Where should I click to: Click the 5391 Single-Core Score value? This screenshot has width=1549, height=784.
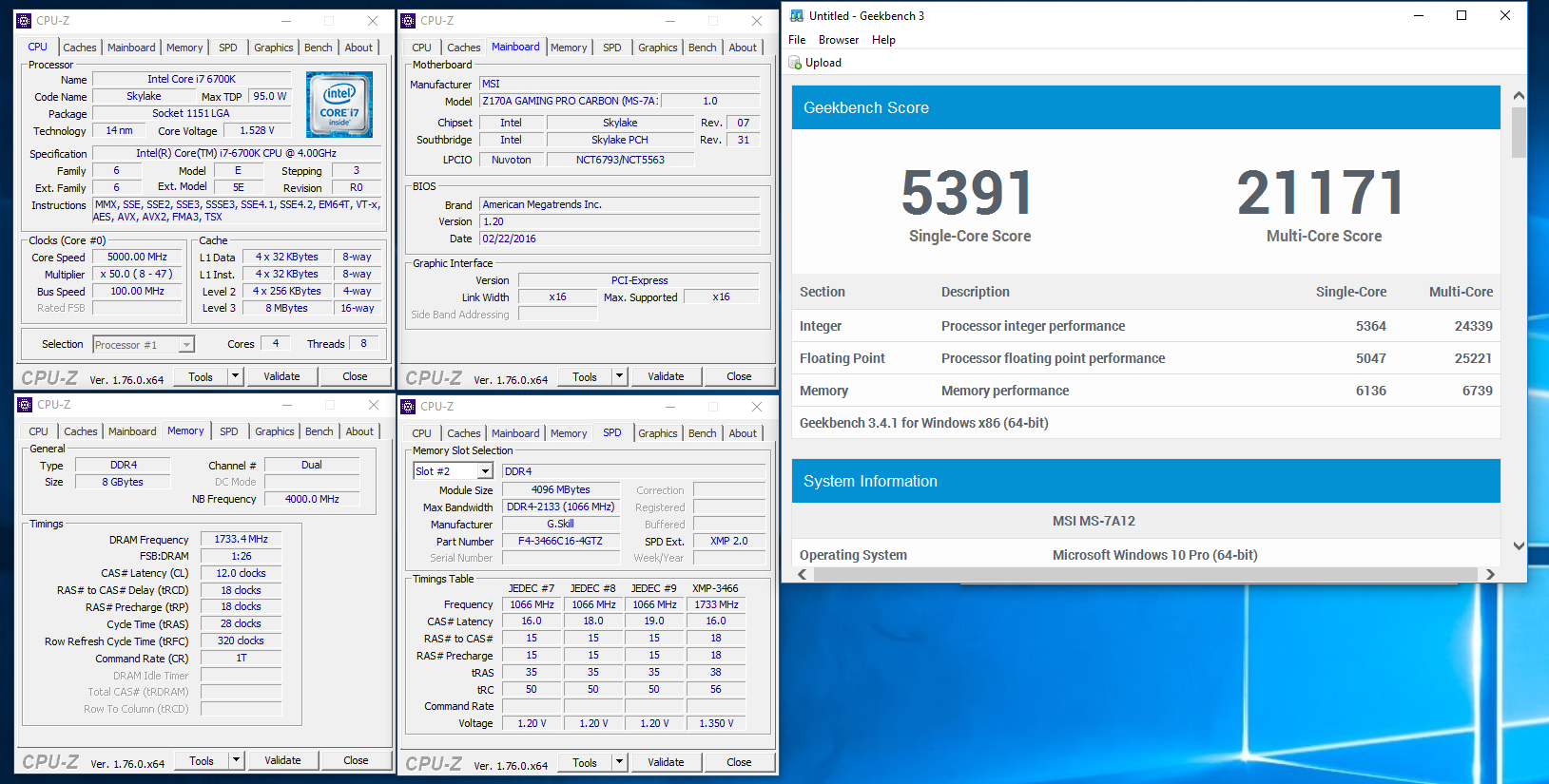(968, 193)
